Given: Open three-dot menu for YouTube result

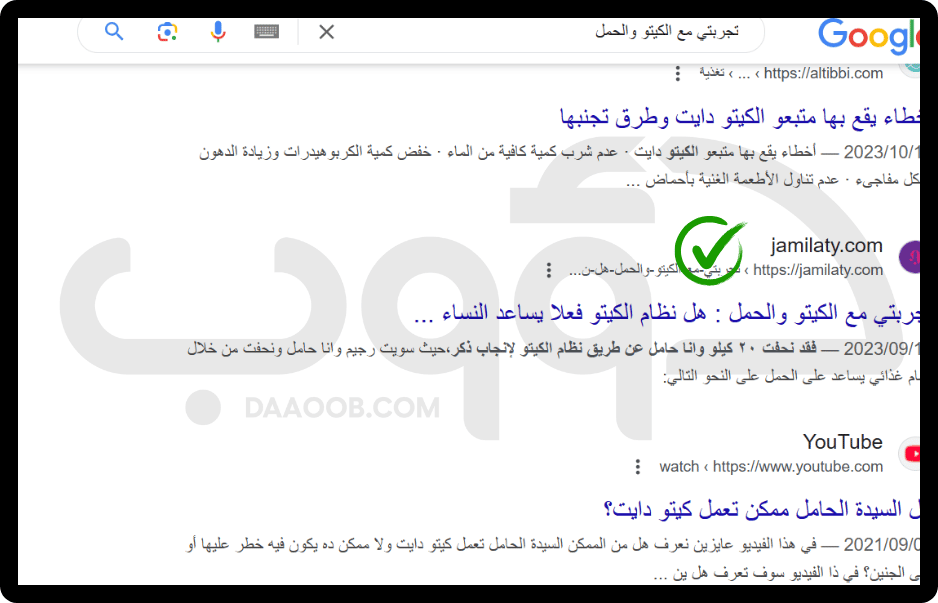Looking at the screenshot, I should coord(637,467).
